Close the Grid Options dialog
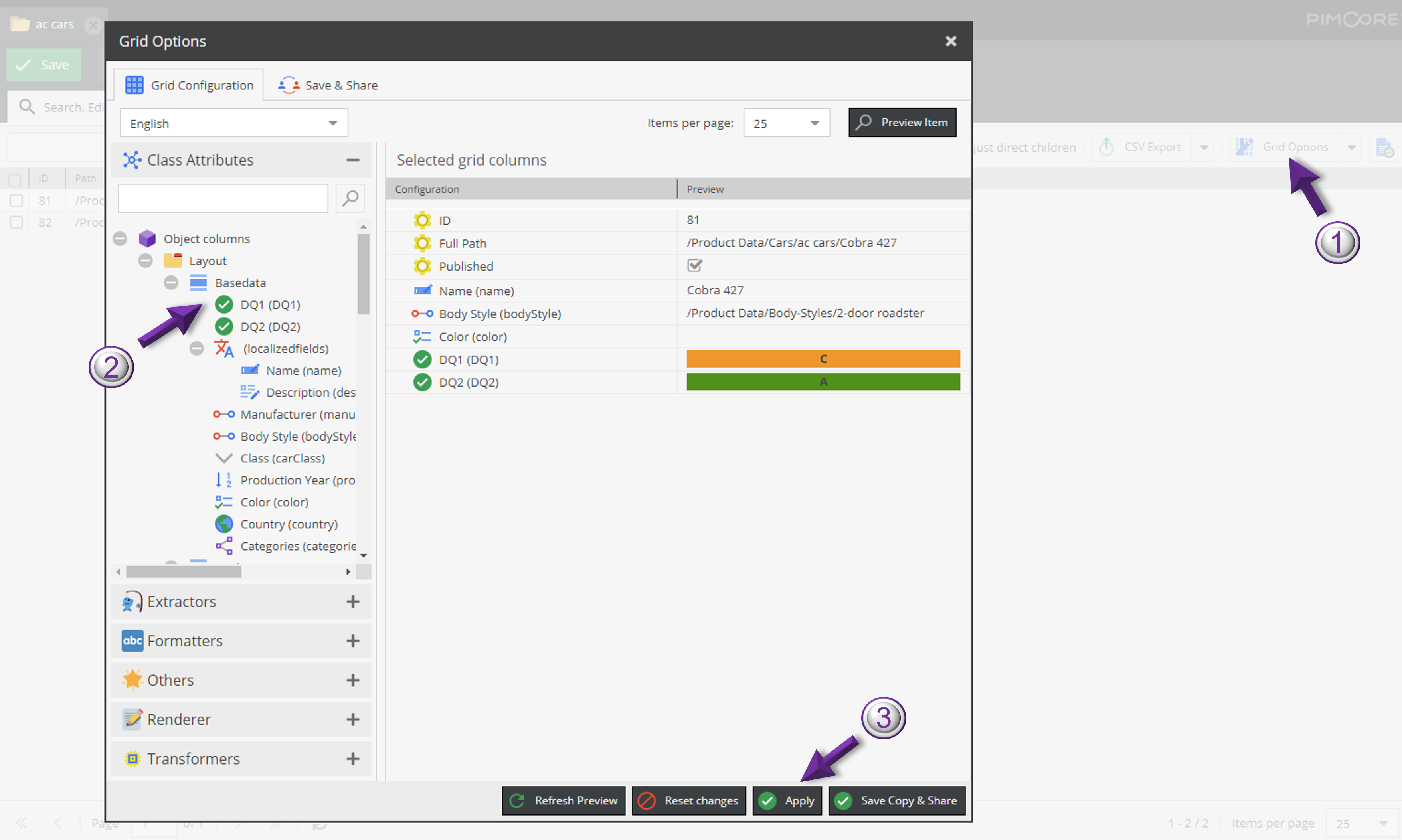The height and width of the screenshot is (840, 1402). pyautogui.click(x=951, y=42)
